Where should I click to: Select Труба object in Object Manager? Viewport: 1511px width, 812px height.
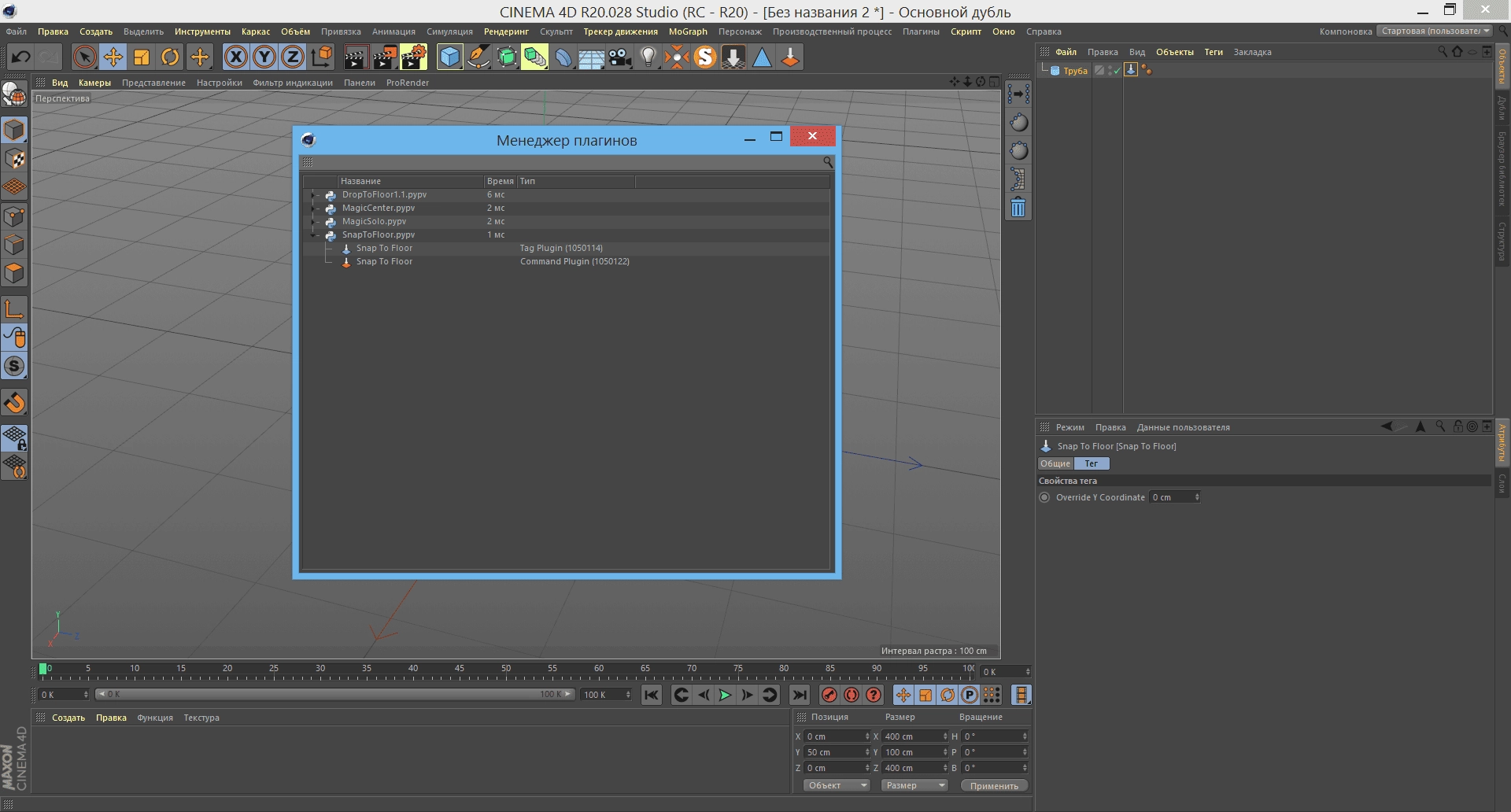coord(1075,71)
